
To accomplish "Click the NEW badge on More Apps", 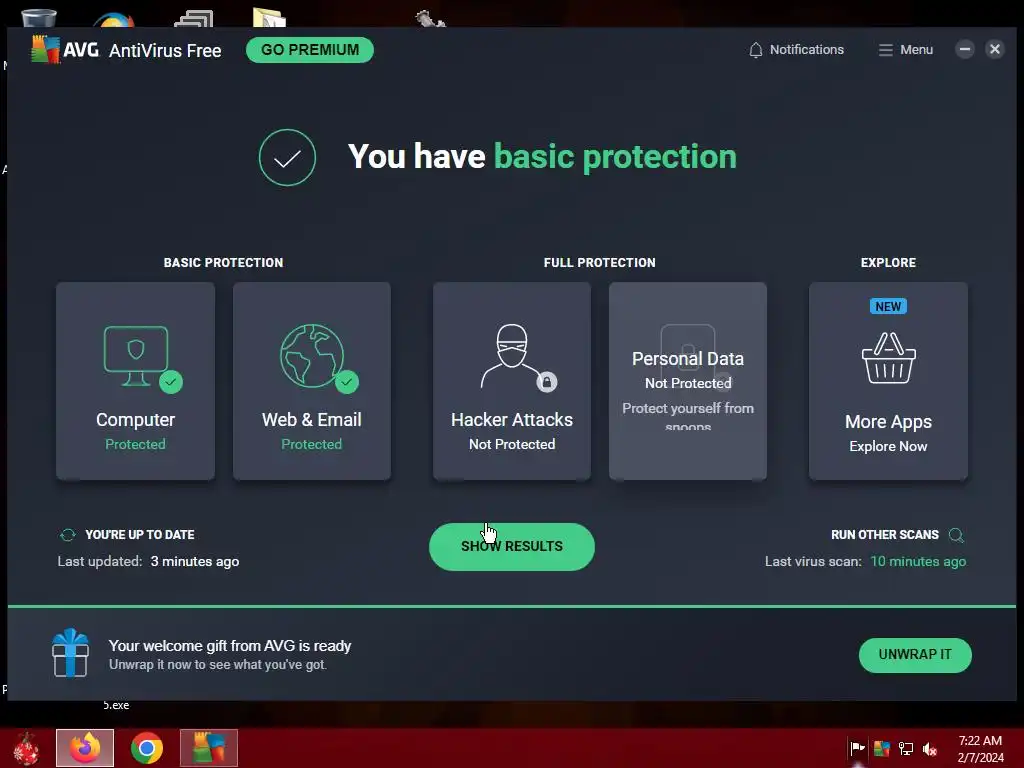I will click(x=888, y=306).
